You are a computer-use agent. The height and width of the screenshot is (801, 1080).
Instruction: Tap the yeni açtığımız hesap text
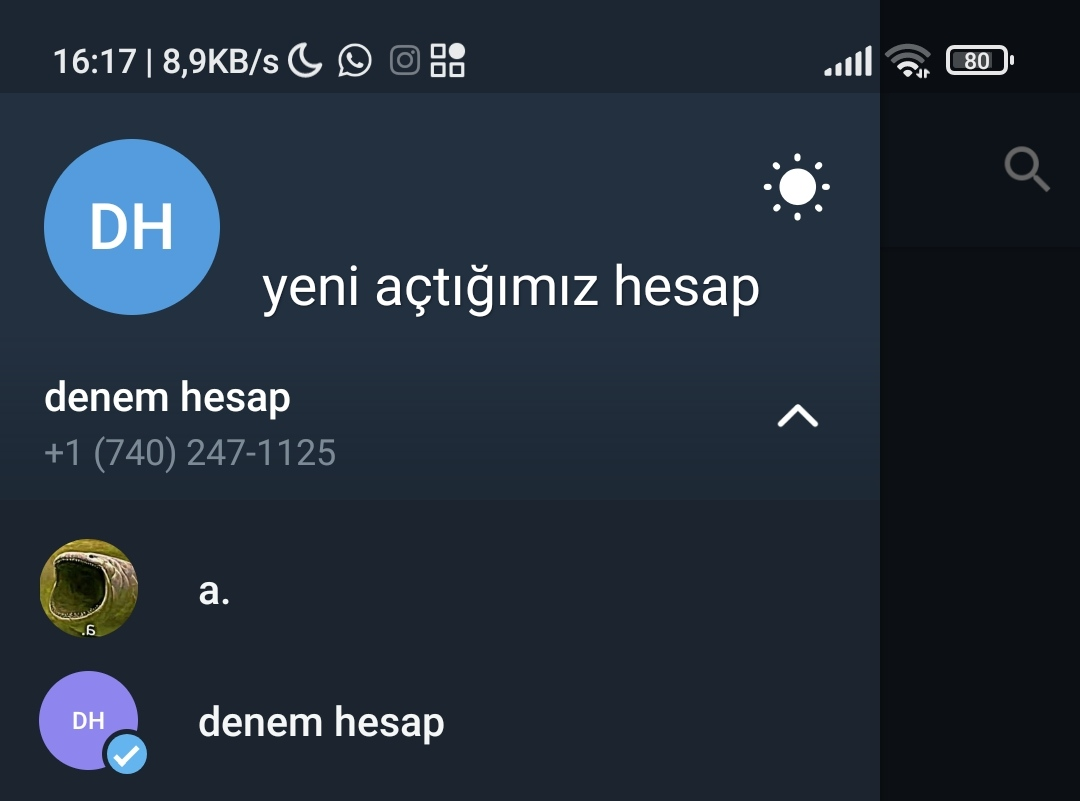(510, 287)
